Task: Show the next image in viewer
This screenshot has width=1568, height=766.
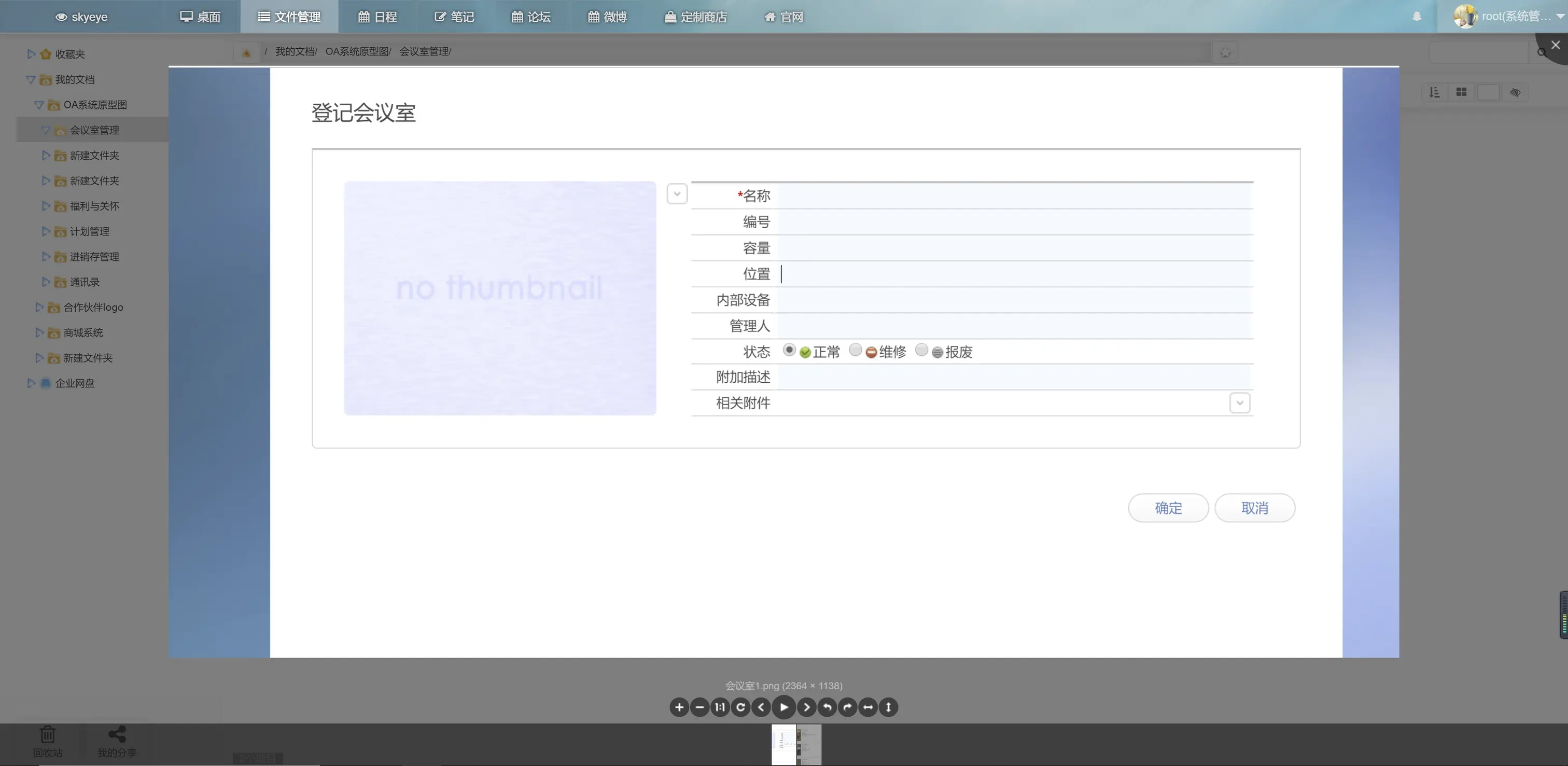Action: 806,707
